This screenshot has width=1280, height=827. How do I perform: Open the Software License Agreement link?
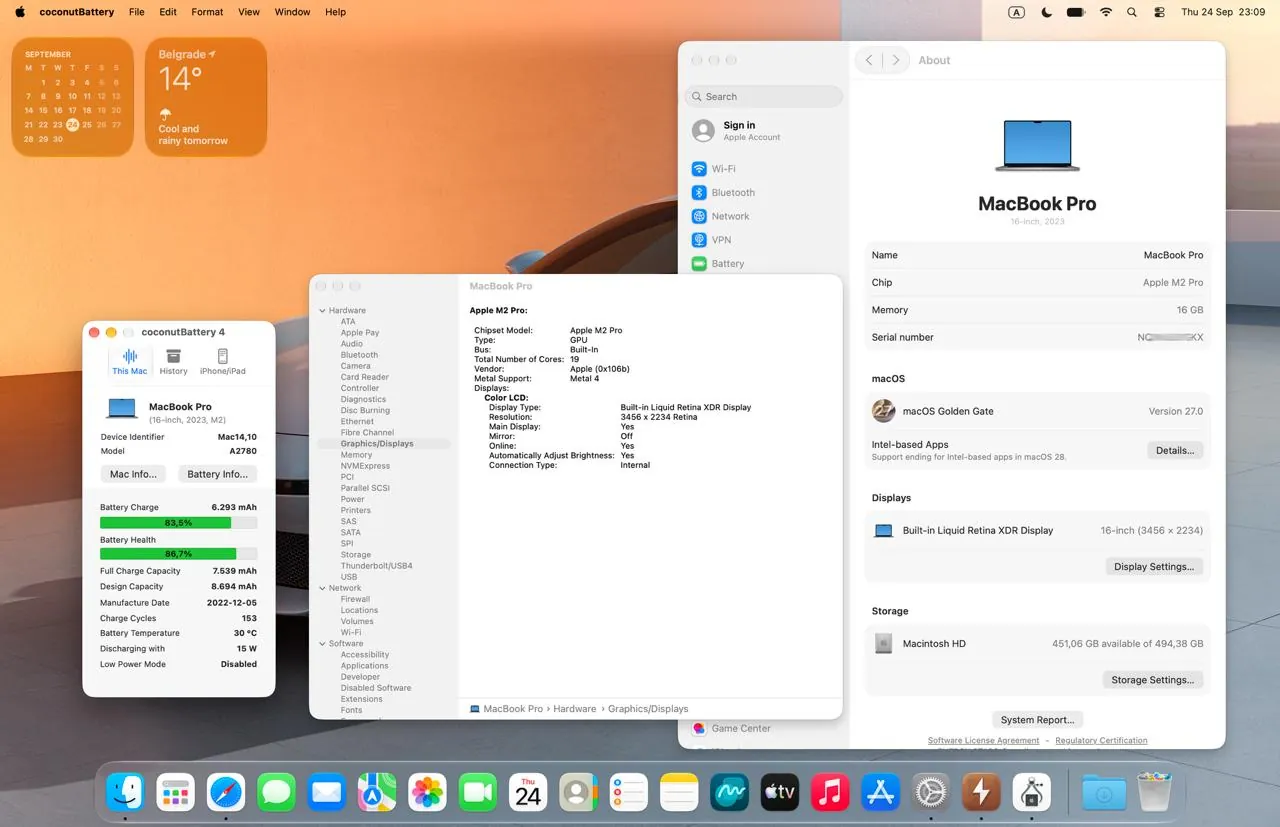[x=983, y=741]
